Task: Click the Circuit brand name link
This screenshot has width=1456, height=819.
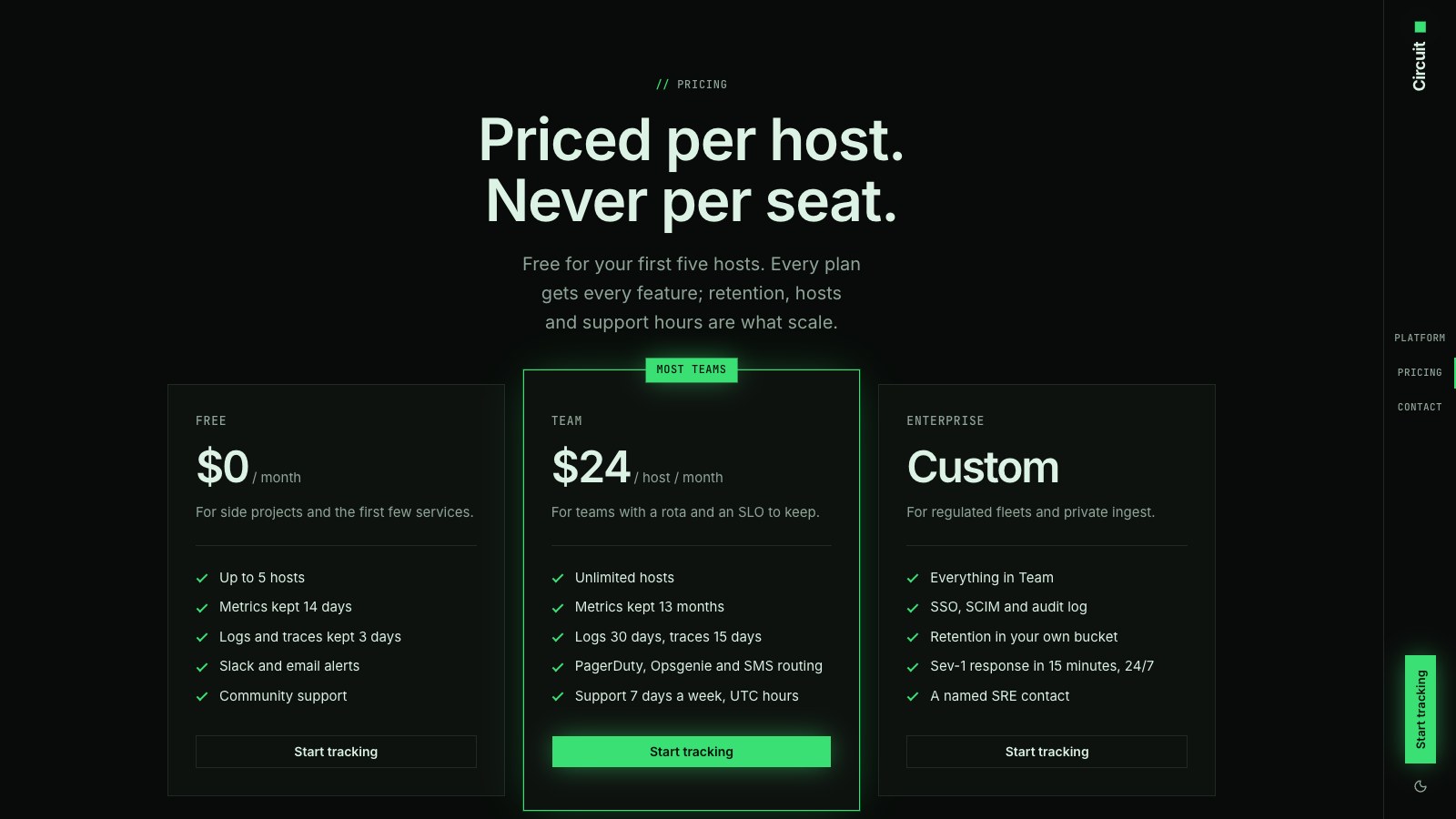Action: [1420, 66]
